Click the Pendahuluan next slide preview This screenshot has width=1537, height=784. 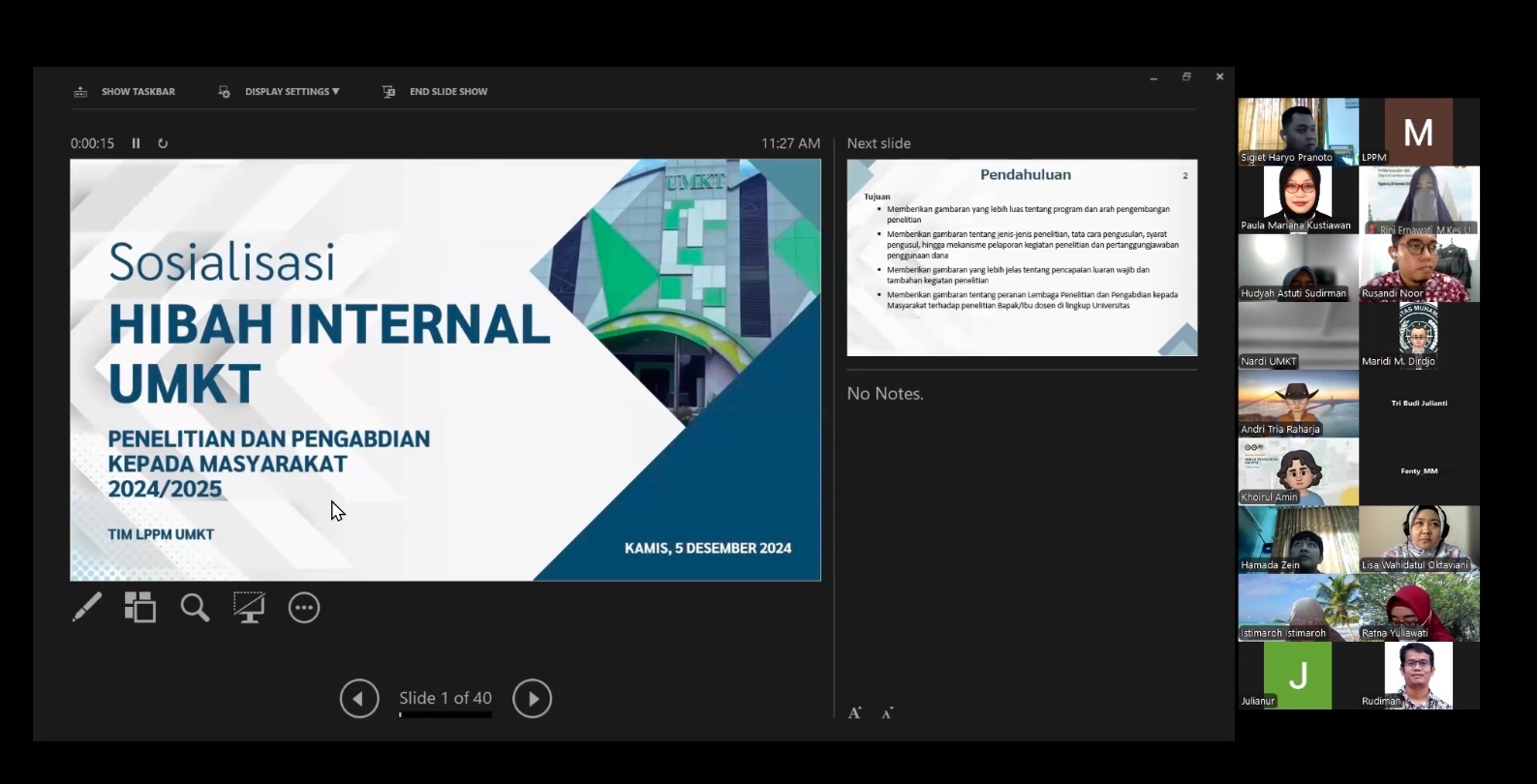click(x=1022, y=257)
